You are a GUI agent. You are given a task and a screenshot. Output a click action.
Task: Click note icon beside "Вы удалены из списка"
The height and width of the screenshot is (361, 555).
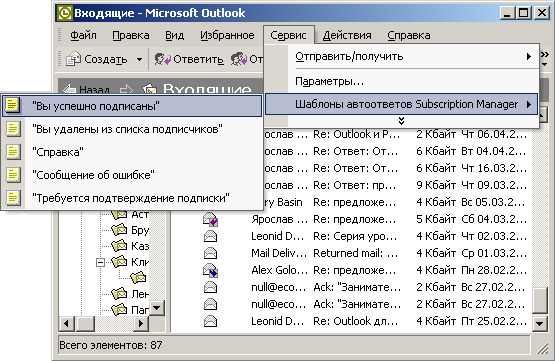click(x=13, y=129)
